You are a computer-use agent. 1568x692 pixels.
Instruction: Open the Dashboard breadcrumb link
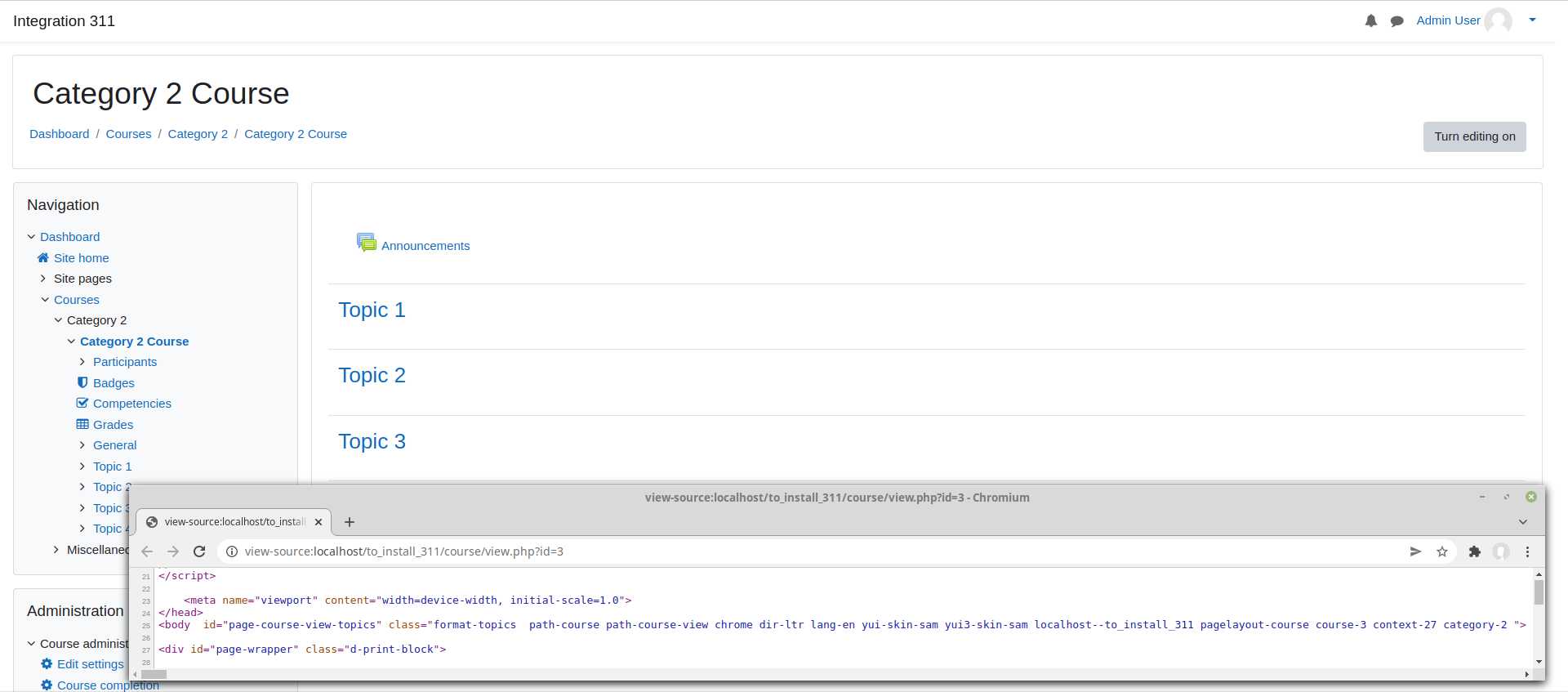point(60,134)
